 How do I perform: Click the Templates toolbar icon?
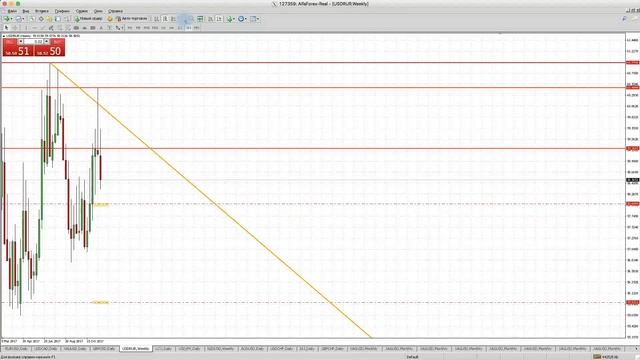253,19
